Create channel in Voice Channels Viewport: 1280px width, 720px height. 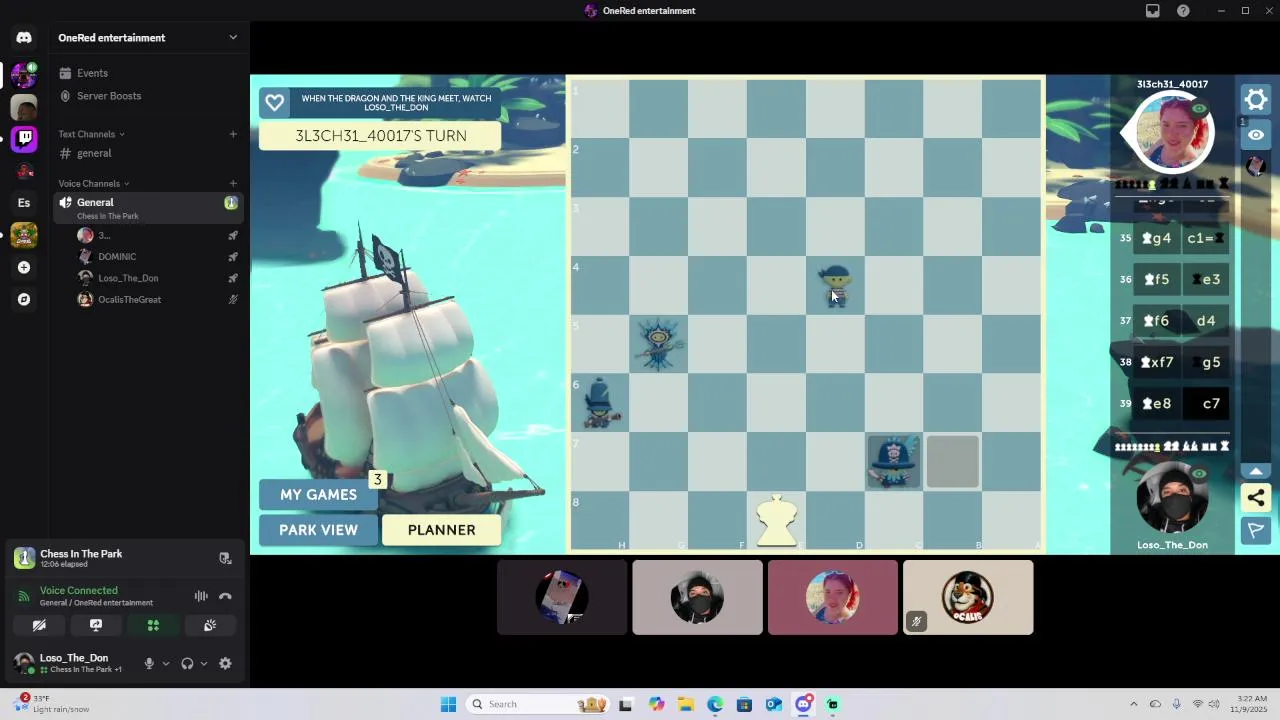tap(233, 184)
